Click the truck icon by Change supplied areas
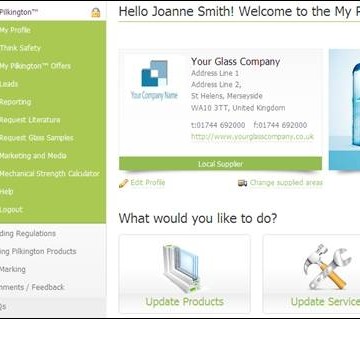The image size is (360, 360). click(242, 183)
